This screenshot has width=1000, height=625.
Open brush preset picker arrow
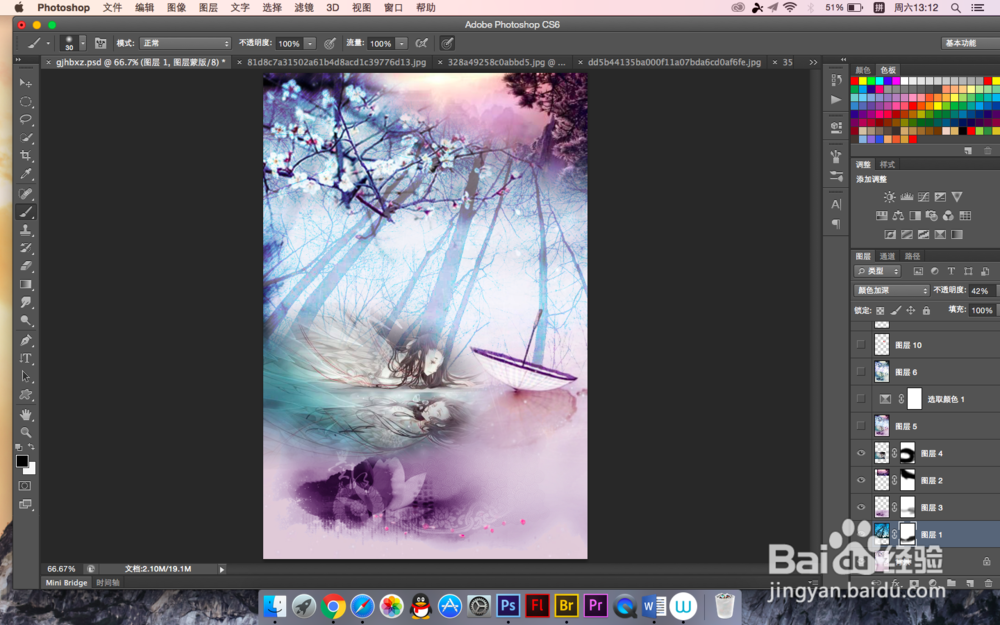click(82, 43)
